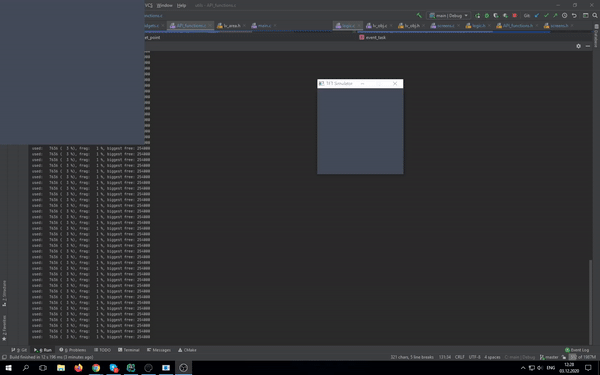Screen dimensions: 600x375
Task: Open the master Git branch selector
Action: click(549, 357)
